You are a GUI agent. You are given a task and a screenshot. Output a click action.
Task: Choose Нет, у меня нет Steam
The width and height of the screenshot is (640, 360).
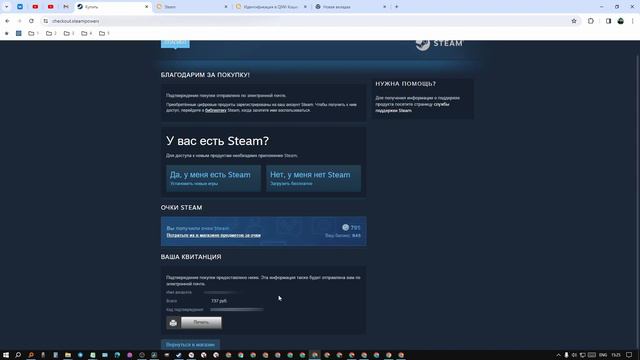coord(313,178)
